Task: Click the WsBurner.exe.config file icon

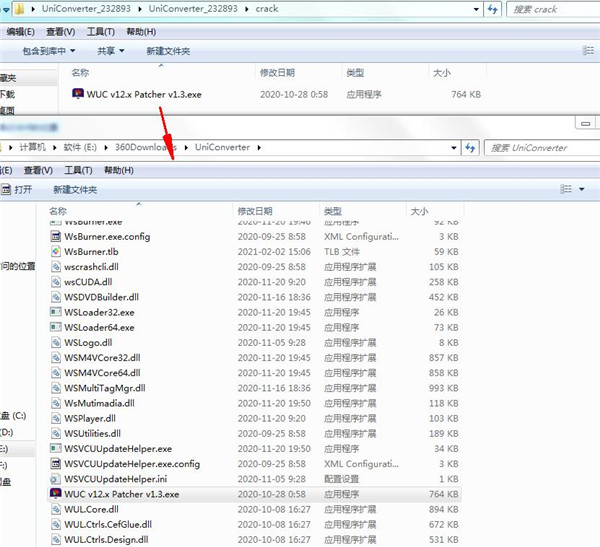Action: (56, 237)
